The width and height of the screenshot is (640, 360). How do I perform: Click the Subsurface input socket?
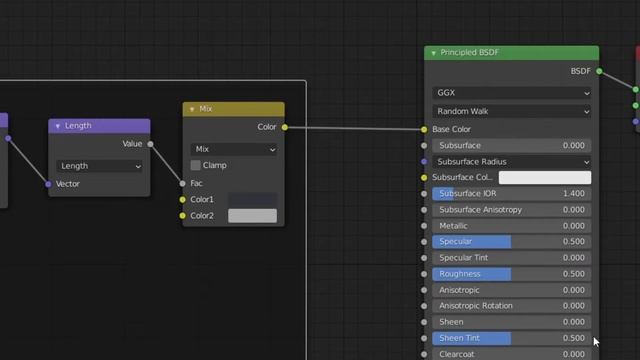point(424,146)
